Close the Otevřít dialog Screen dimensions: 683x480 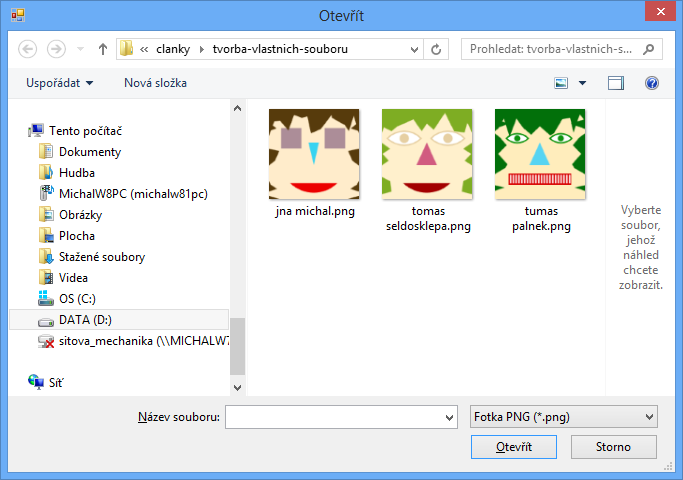(661, 11)
